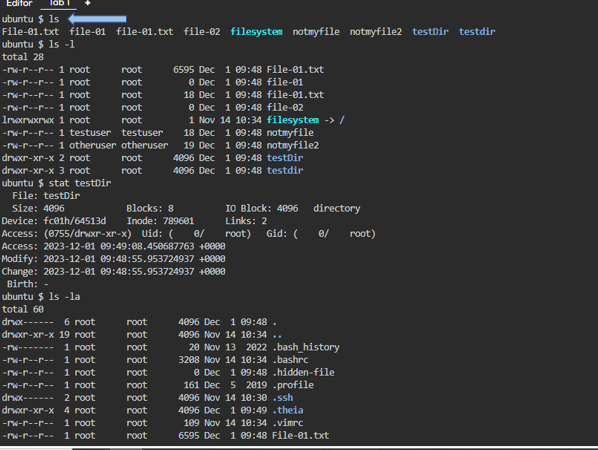Select the '.profile' file name
The height and width of the screenshot is (450, 598).
pos(293,385)
